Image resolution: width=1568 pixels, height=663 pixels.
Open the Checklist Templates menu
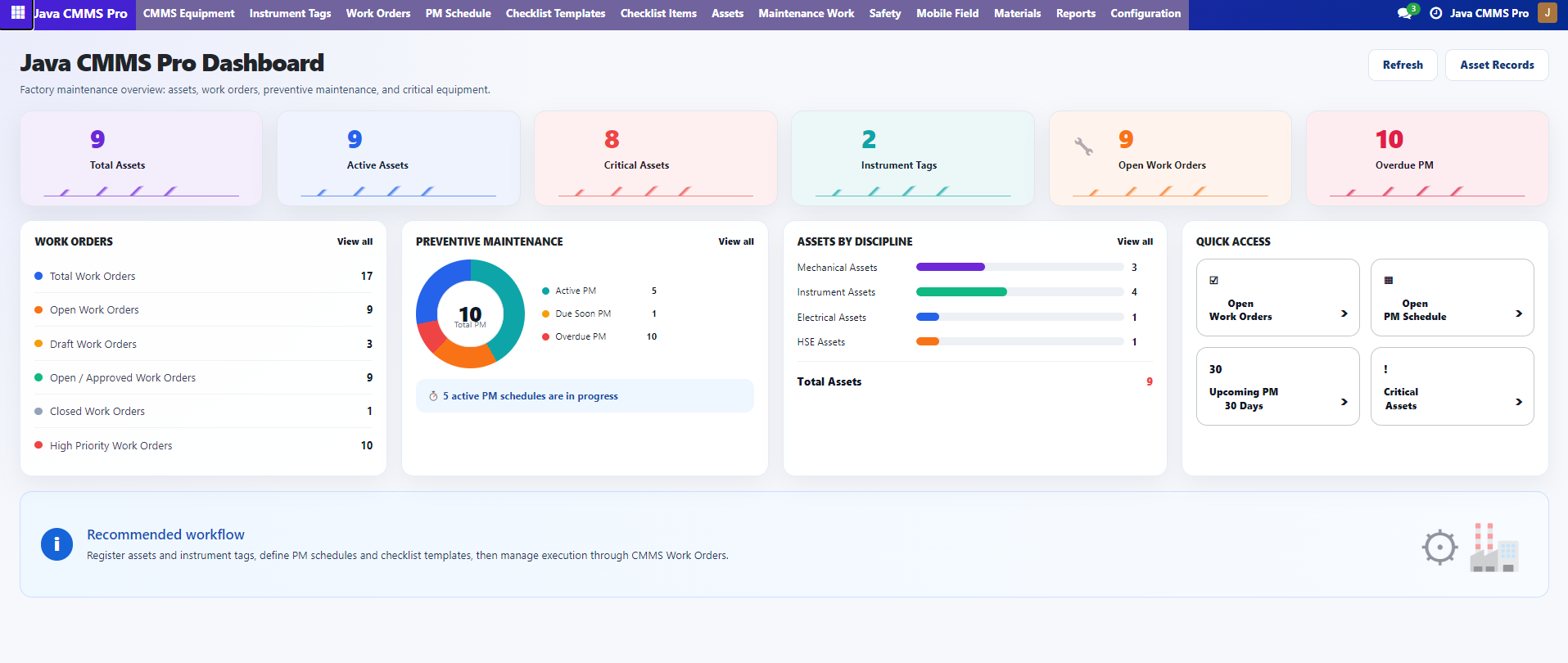click(555, 14)
